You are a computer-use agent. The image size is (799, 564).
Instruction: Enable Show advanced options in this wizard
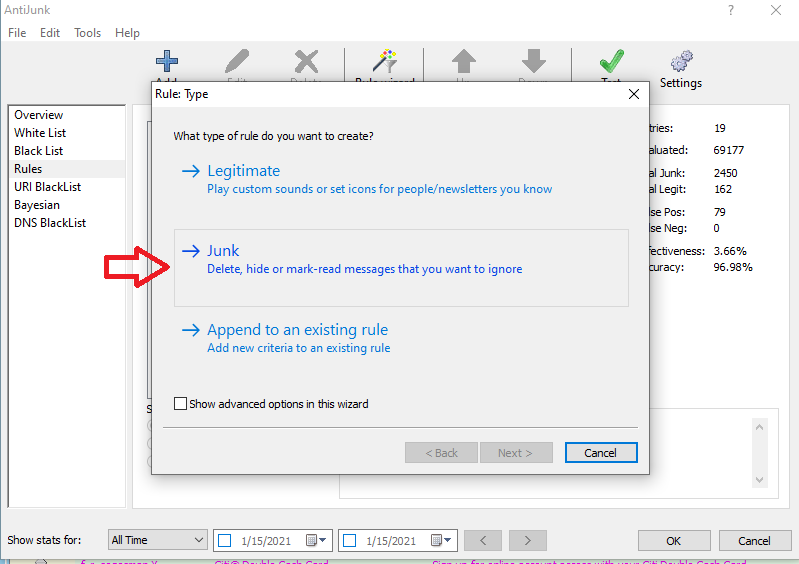click(x=180, y=404)
